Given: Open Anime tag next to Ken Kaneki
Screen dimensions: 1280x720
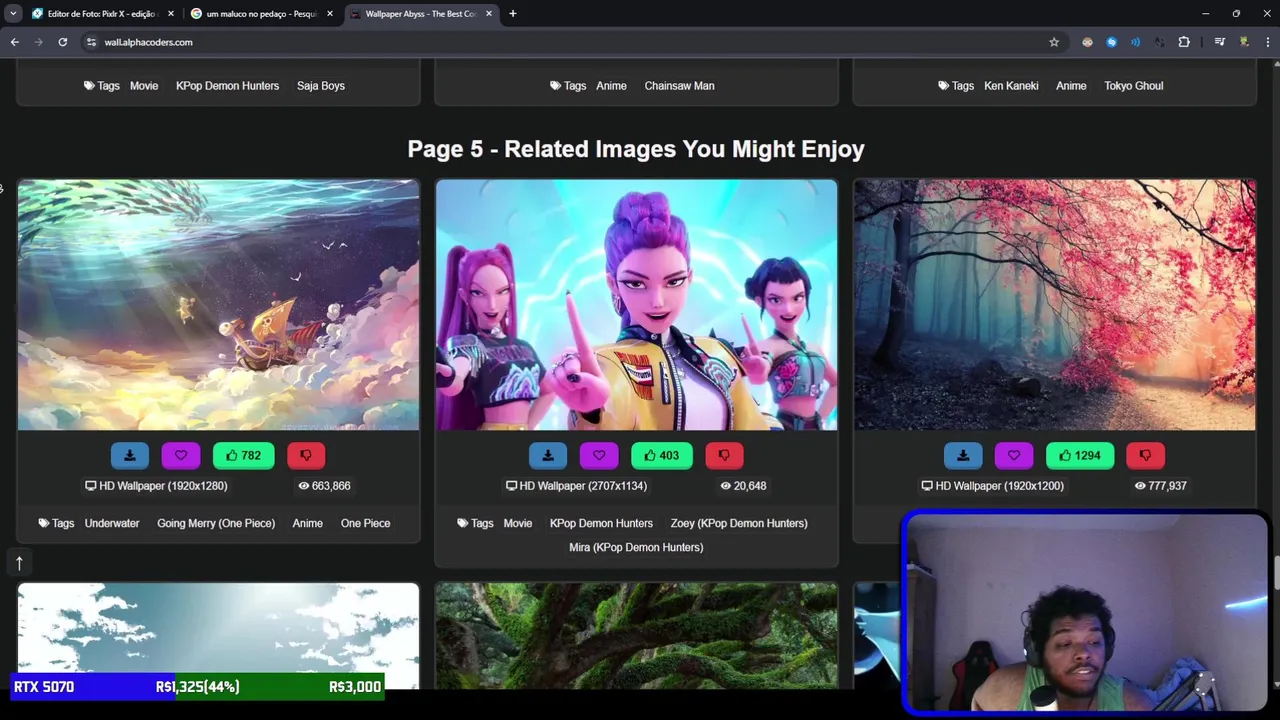Looking at the screenshot, I should tap(1071, 86).
